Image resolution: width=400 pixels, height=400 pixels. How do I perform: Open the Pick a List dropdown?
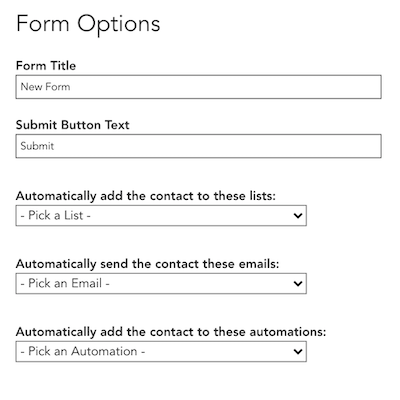tap(161, 216)
